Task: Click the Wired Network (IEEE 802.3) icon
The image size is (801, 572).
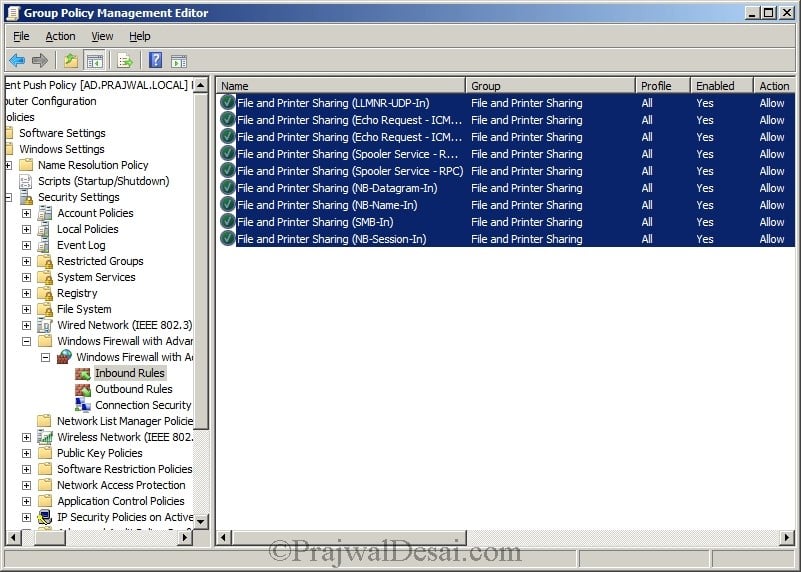Action: click(x=45, y=325)
